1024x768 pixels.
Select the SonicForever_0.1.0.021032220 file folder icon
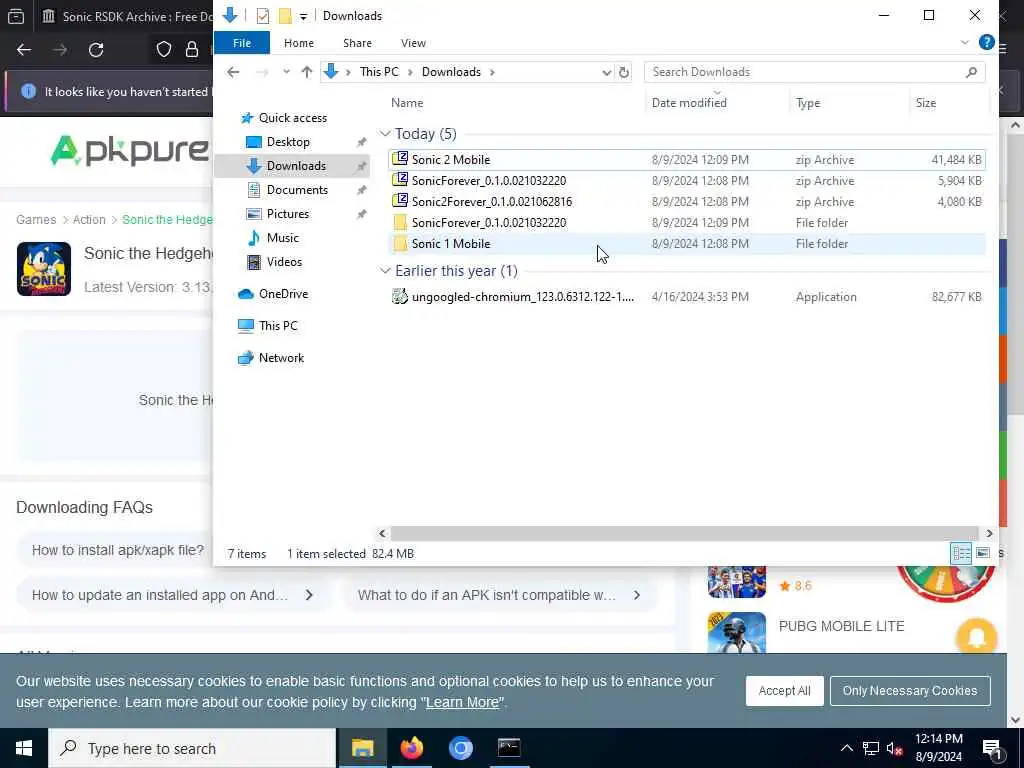coord(400,222)
